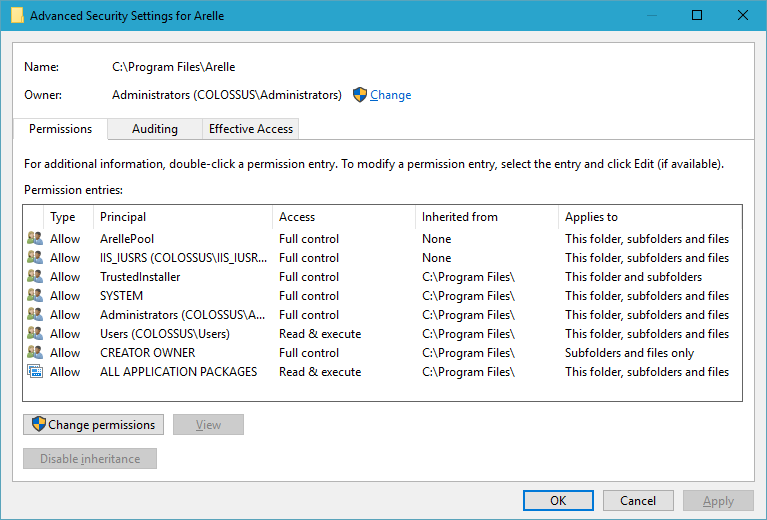Click the 'Allow' type in CREATOR OWNER row
Image resolution: width=767 pixels, height=520 pixels.
click(x=65, y=353)
